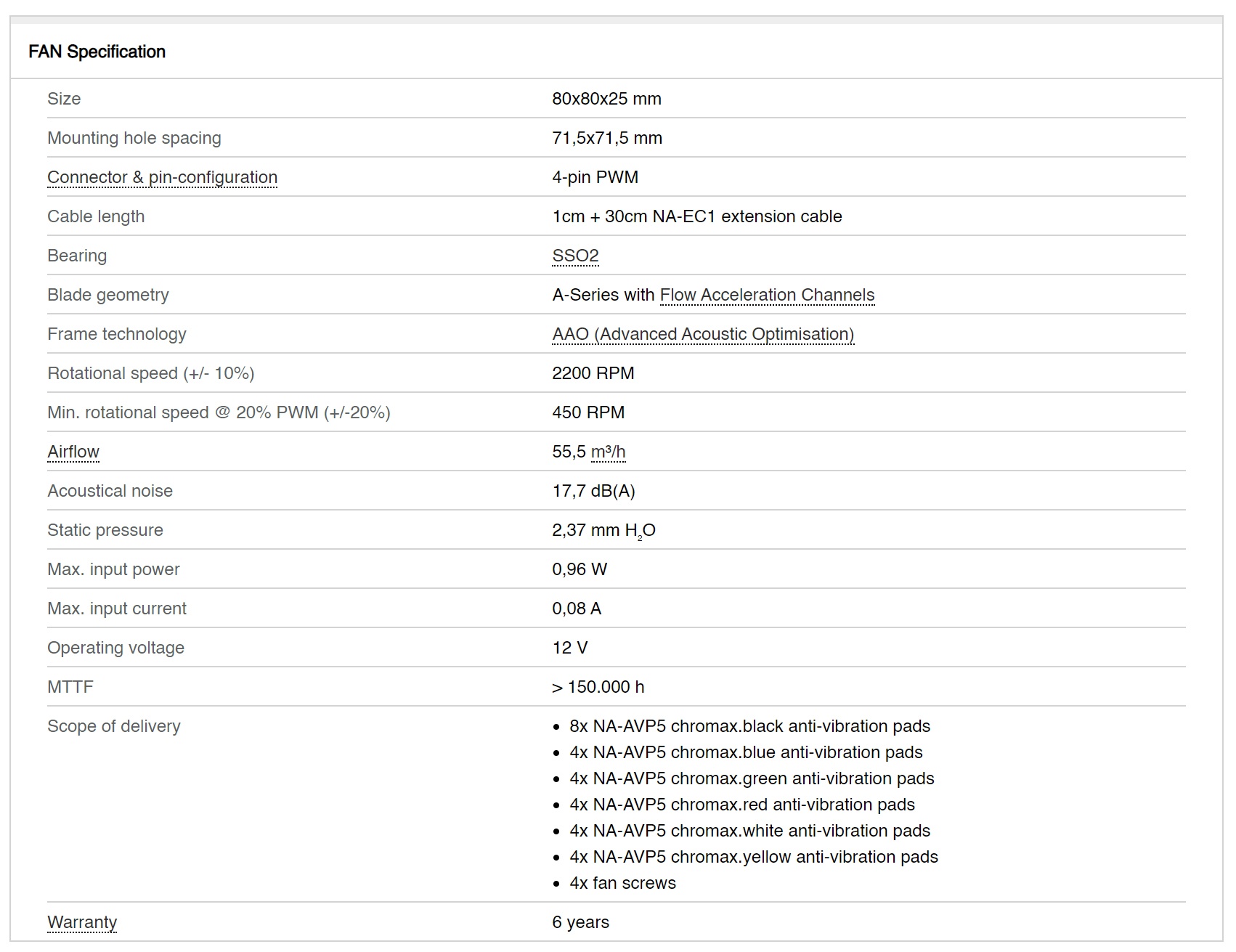Screen dimensions: 1236x952
Task: Click the SSO2 bearing link
Action: pos(575,256)
